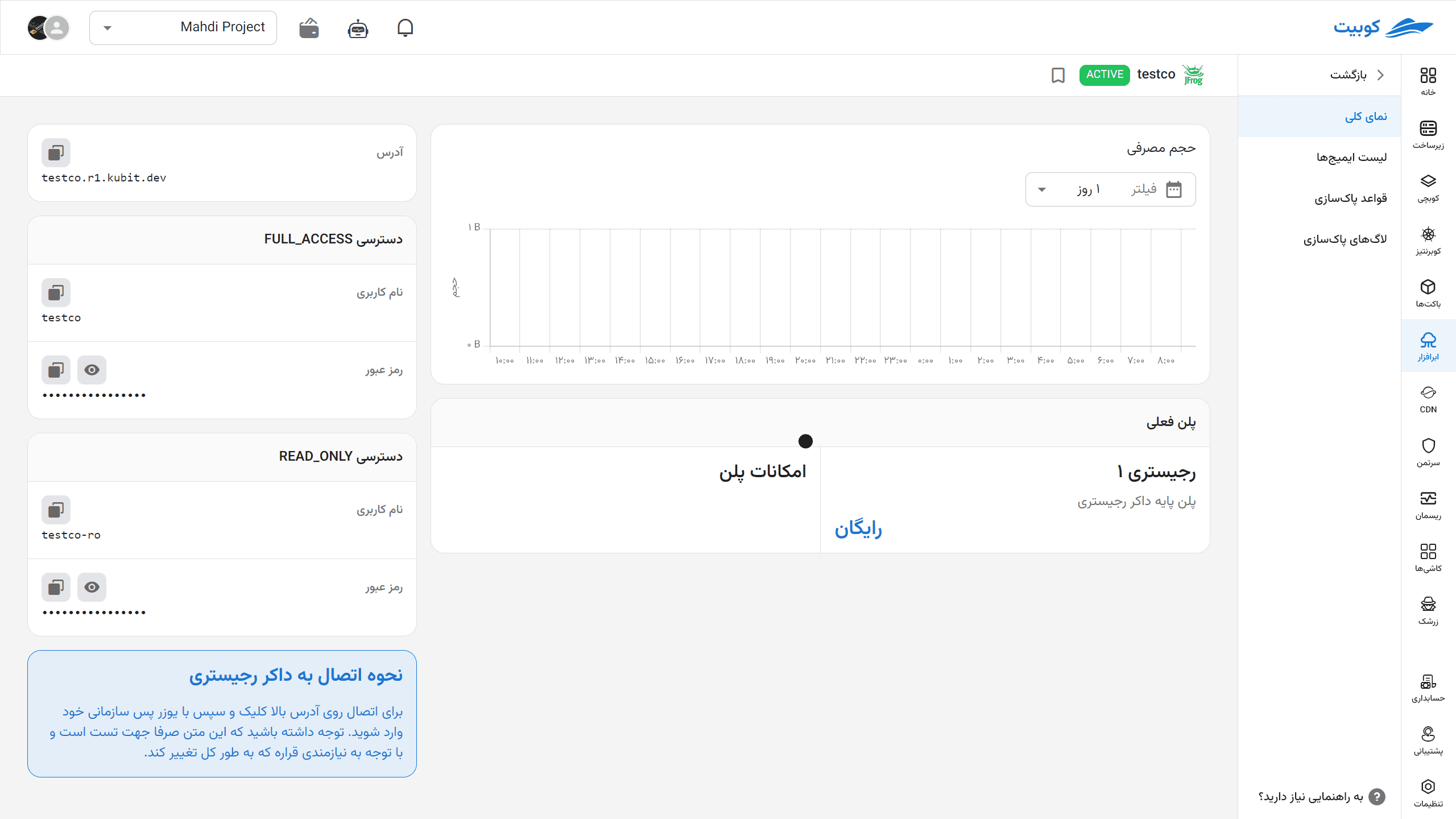Open the Mahdi Project selector dropdown
The width and height of the screenshot is (1456, 819).
(183, 27)
